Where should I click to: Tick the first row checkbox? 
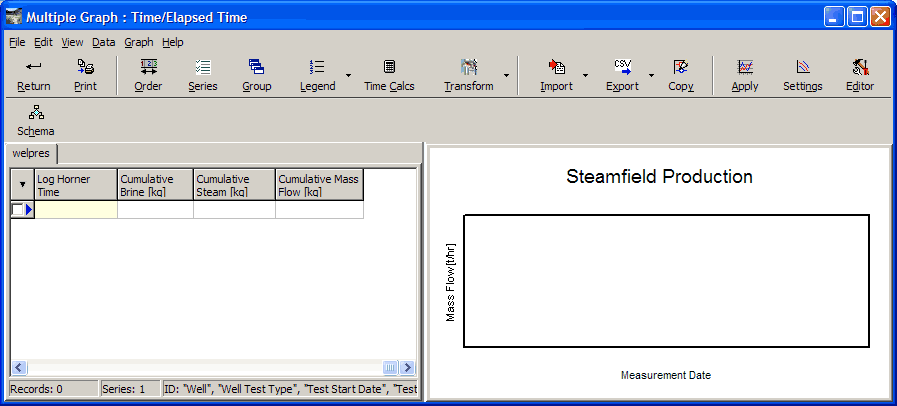click(x=17, y=210)
